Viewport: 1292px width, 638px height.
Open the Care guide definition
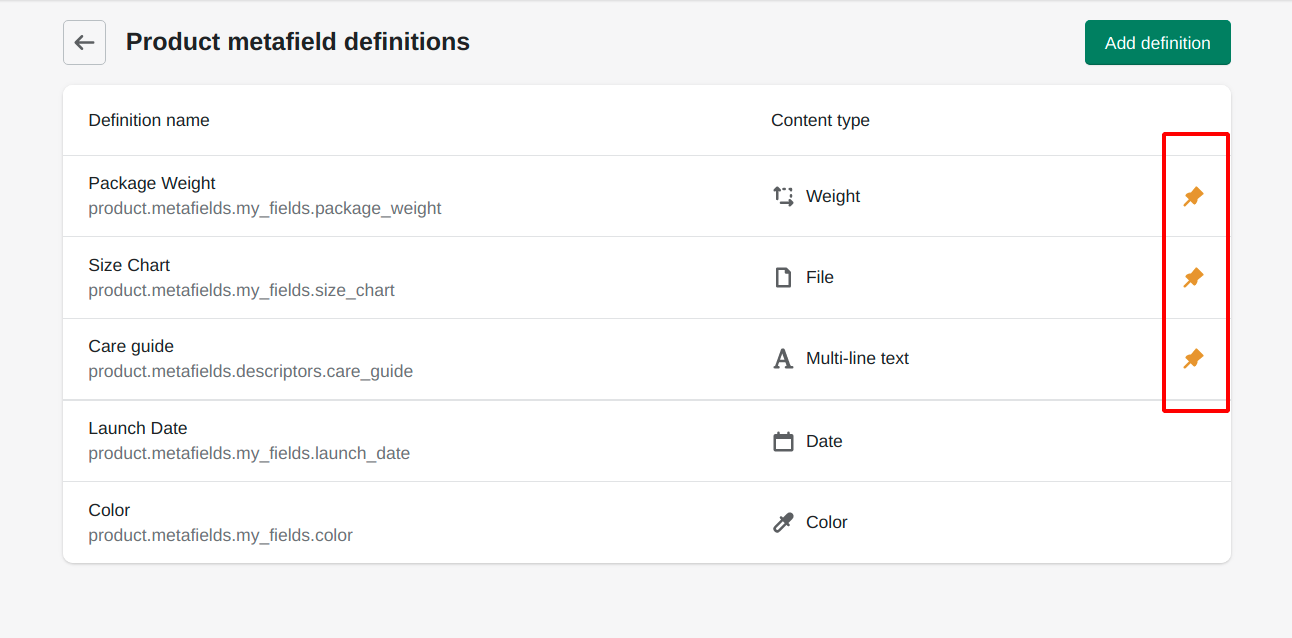coord(131,346)
